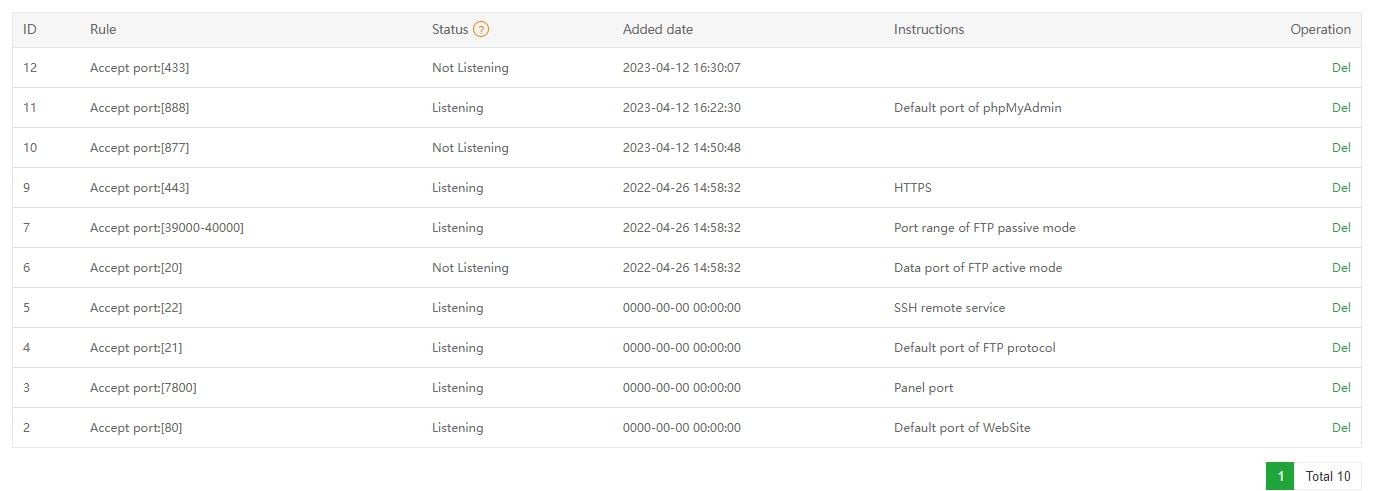
Task: Click the Instructions column header
Action: [x=928, y=30]
